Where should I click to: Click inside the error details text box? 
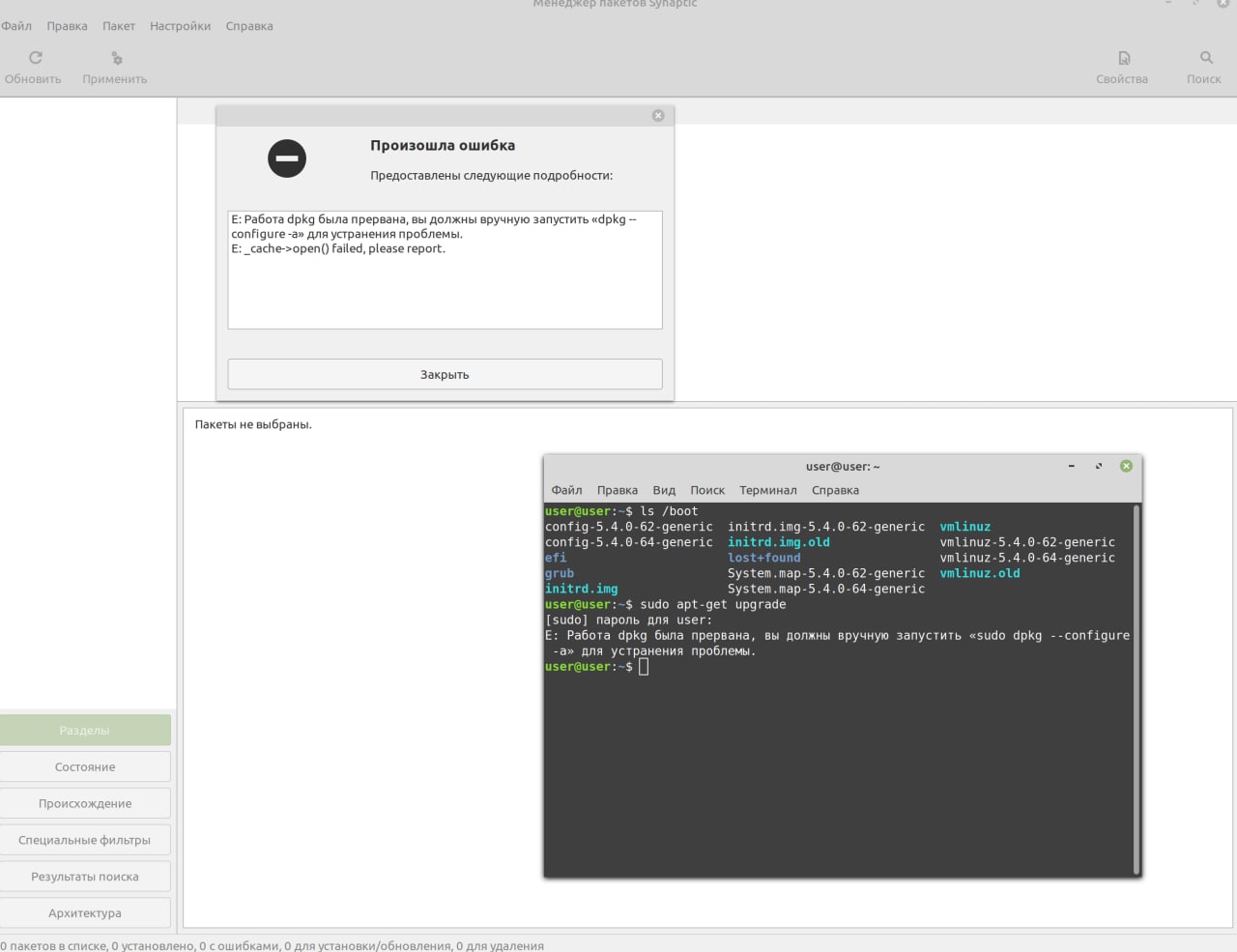coord(445,270)
